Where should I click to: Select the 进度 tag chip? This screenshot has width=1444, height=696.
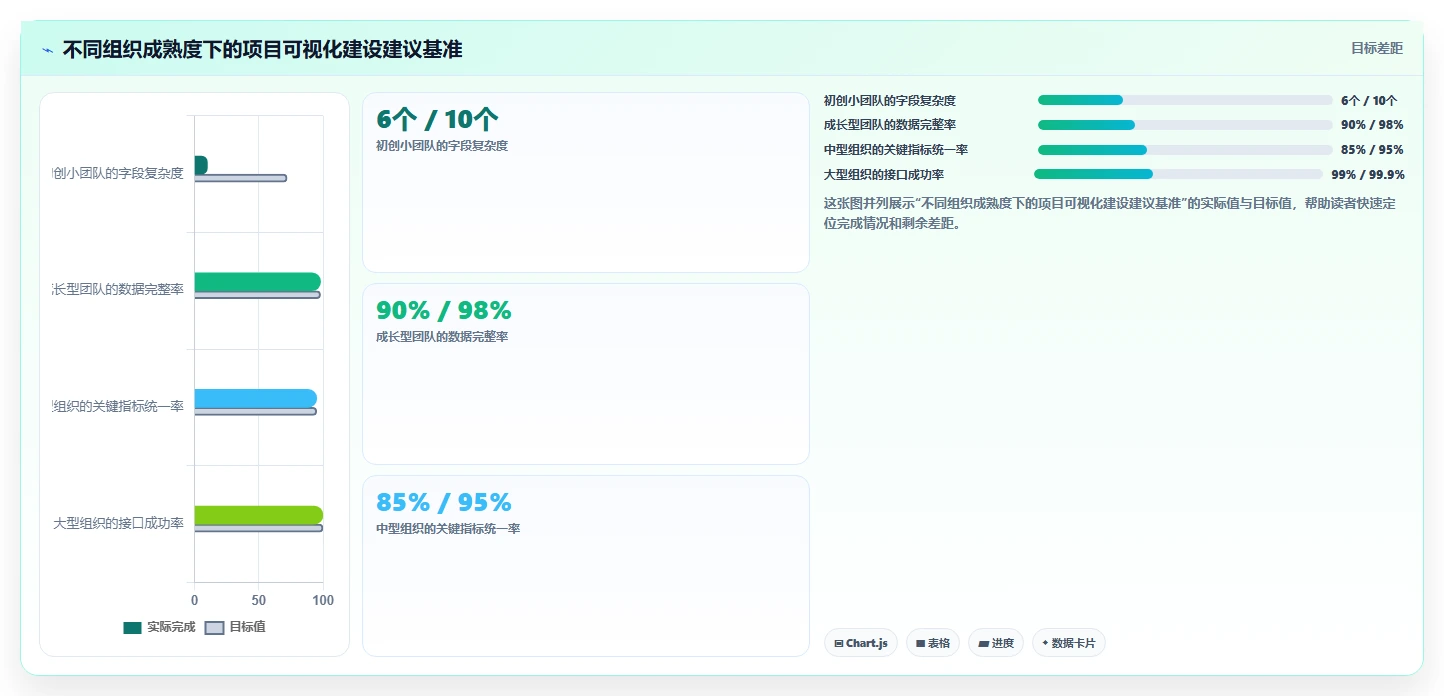(996, 643)
